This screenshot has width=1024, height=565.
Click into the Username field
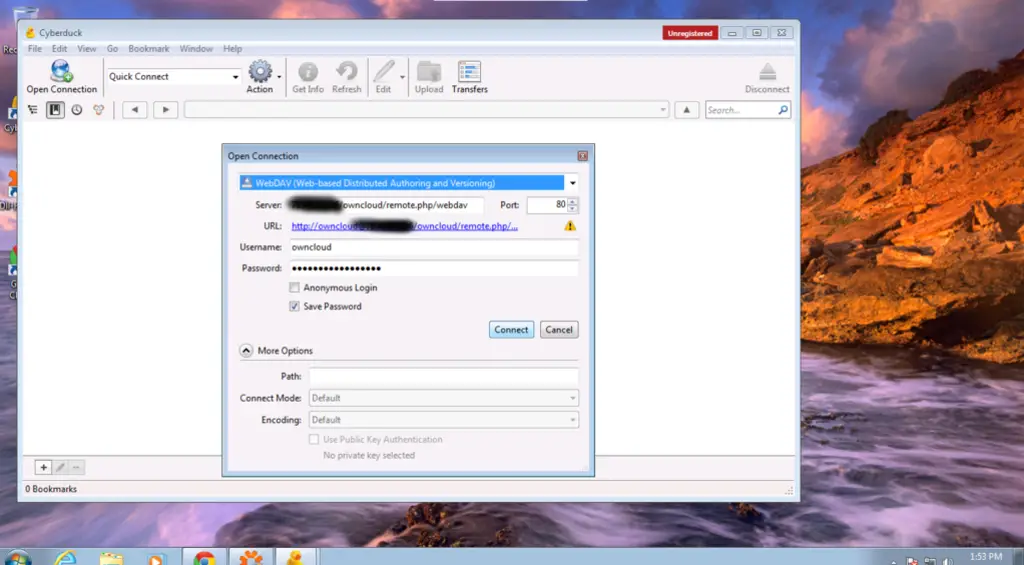[434, 247]
